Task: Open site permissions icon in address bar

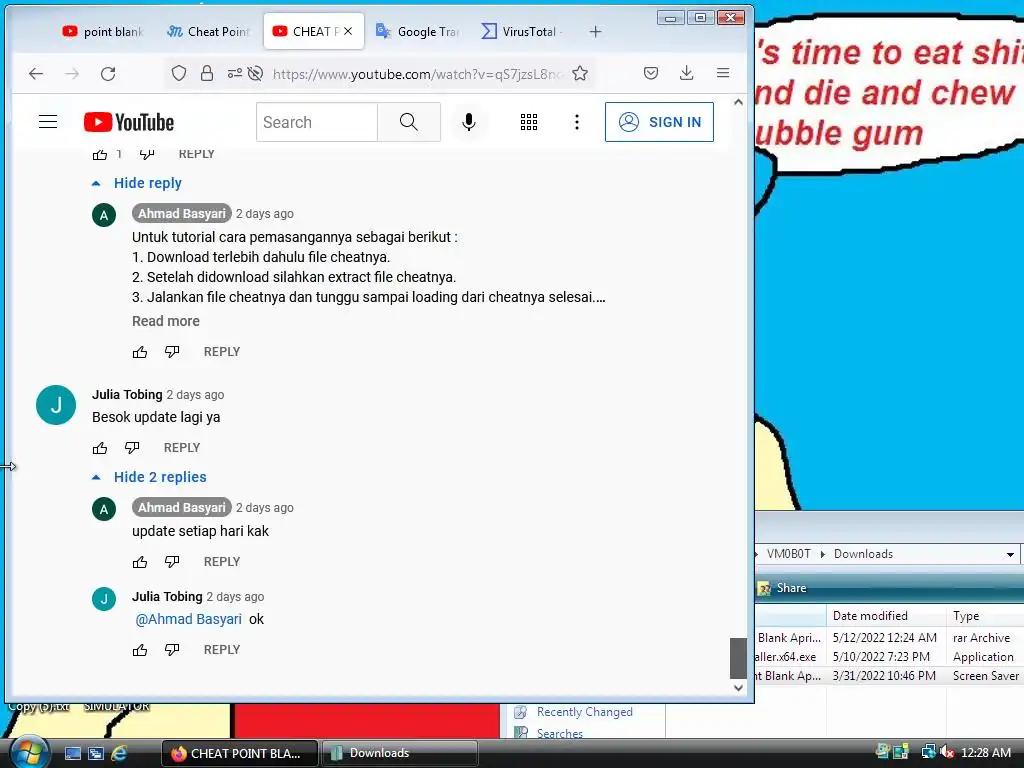Action: (x=235, y=73)
